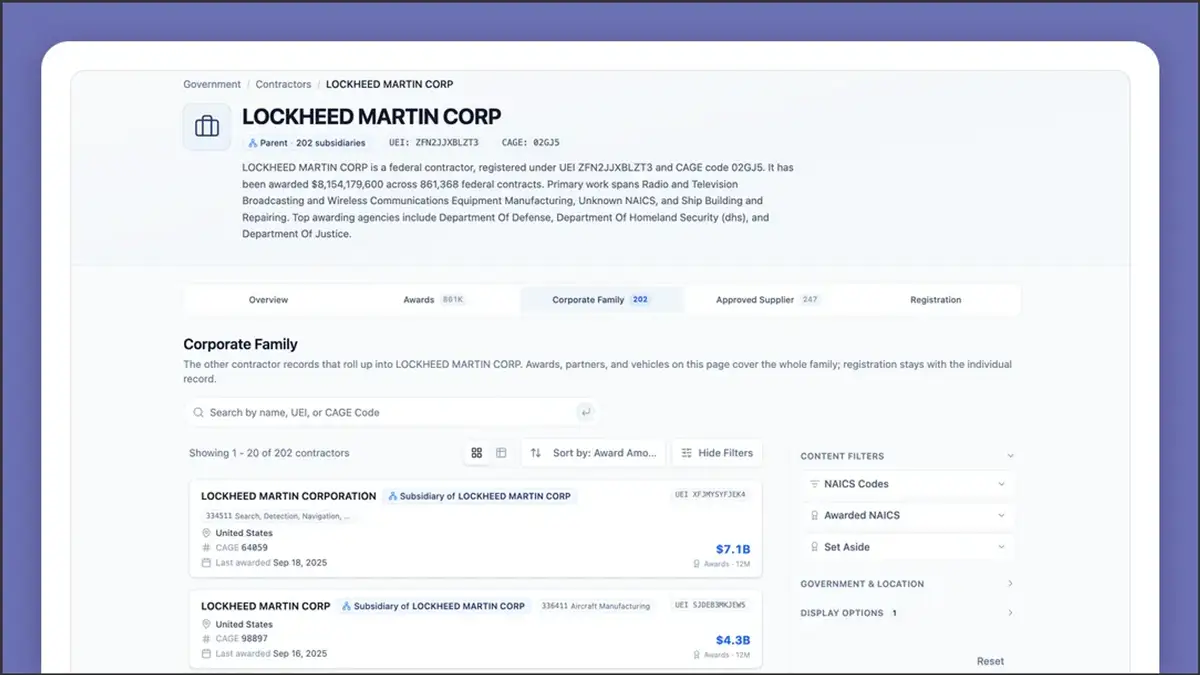
Task: Click subsidiary icon on CAGE 98897 card
Action: 347,606
